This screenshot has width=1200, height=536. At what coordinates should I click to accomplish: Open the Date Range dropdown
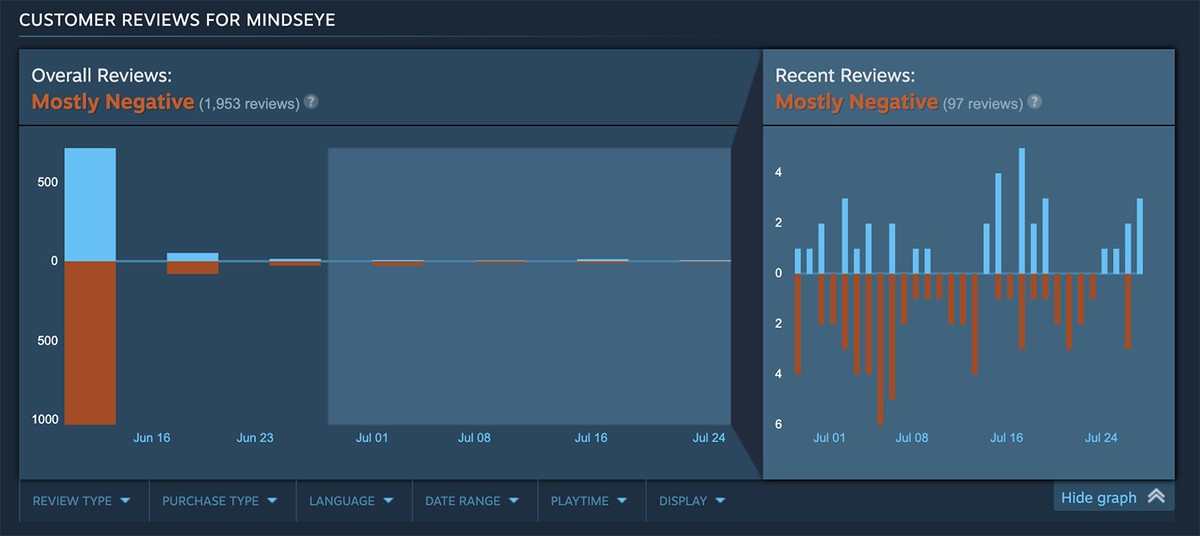[474, 501]
